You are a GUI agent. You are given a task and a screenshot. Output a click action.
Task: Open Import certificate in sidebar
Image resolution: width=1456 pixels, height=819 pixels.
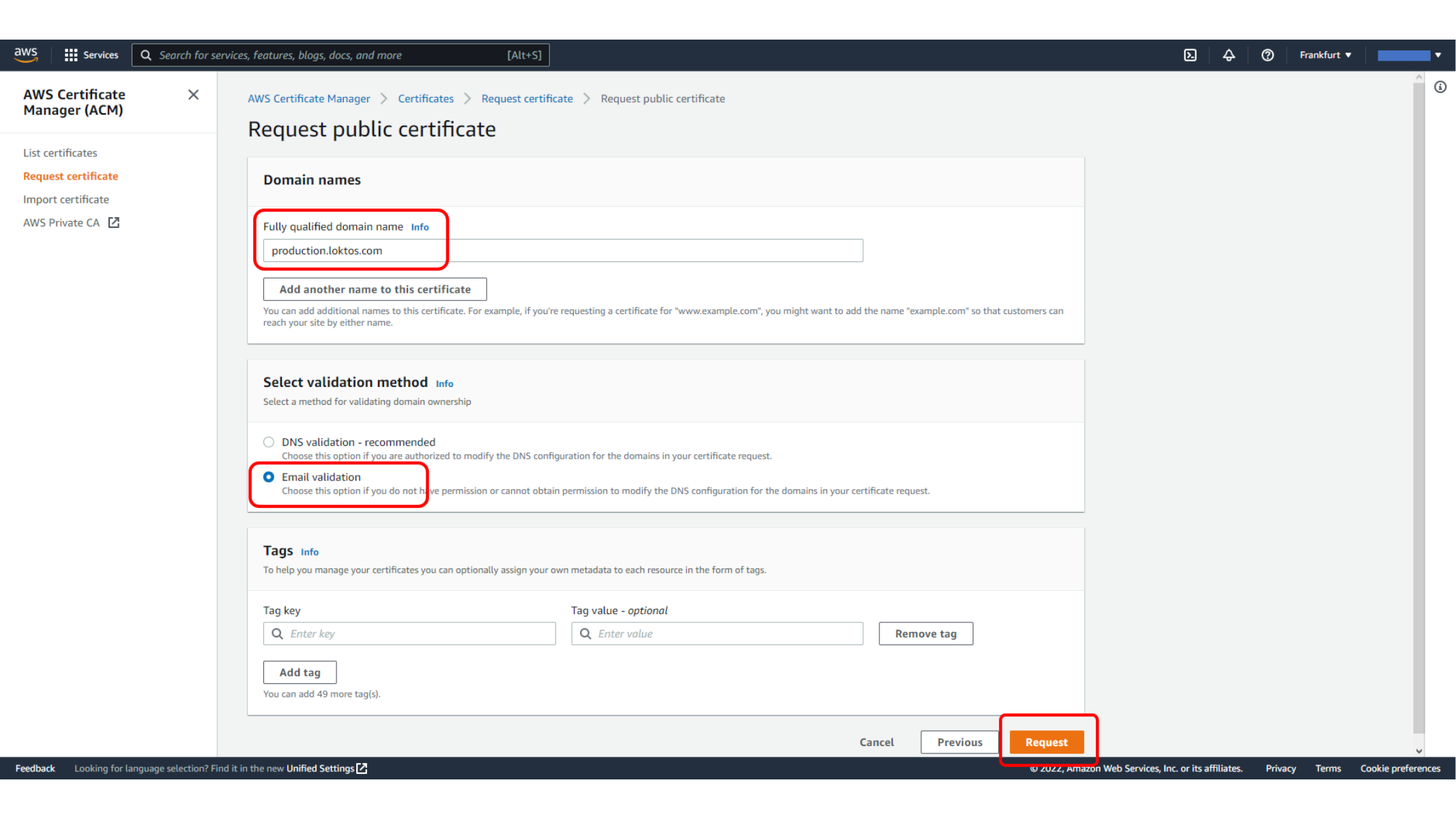[66, 199]
